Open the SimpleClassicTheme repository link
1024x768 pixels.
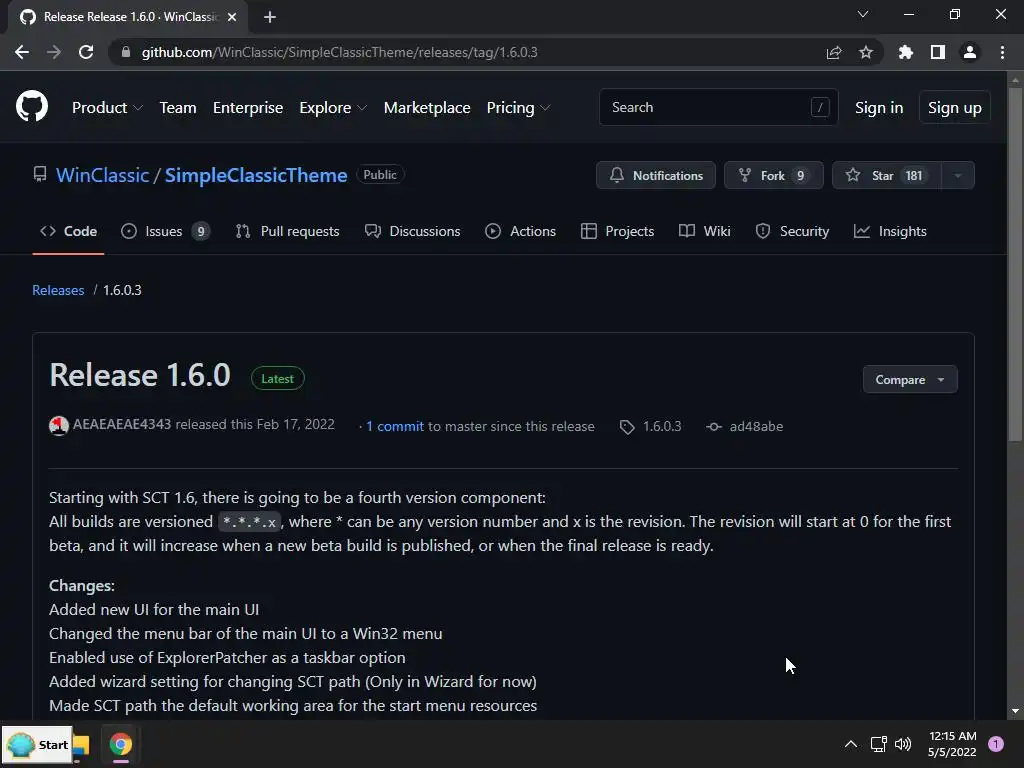(x=256, y=175)
